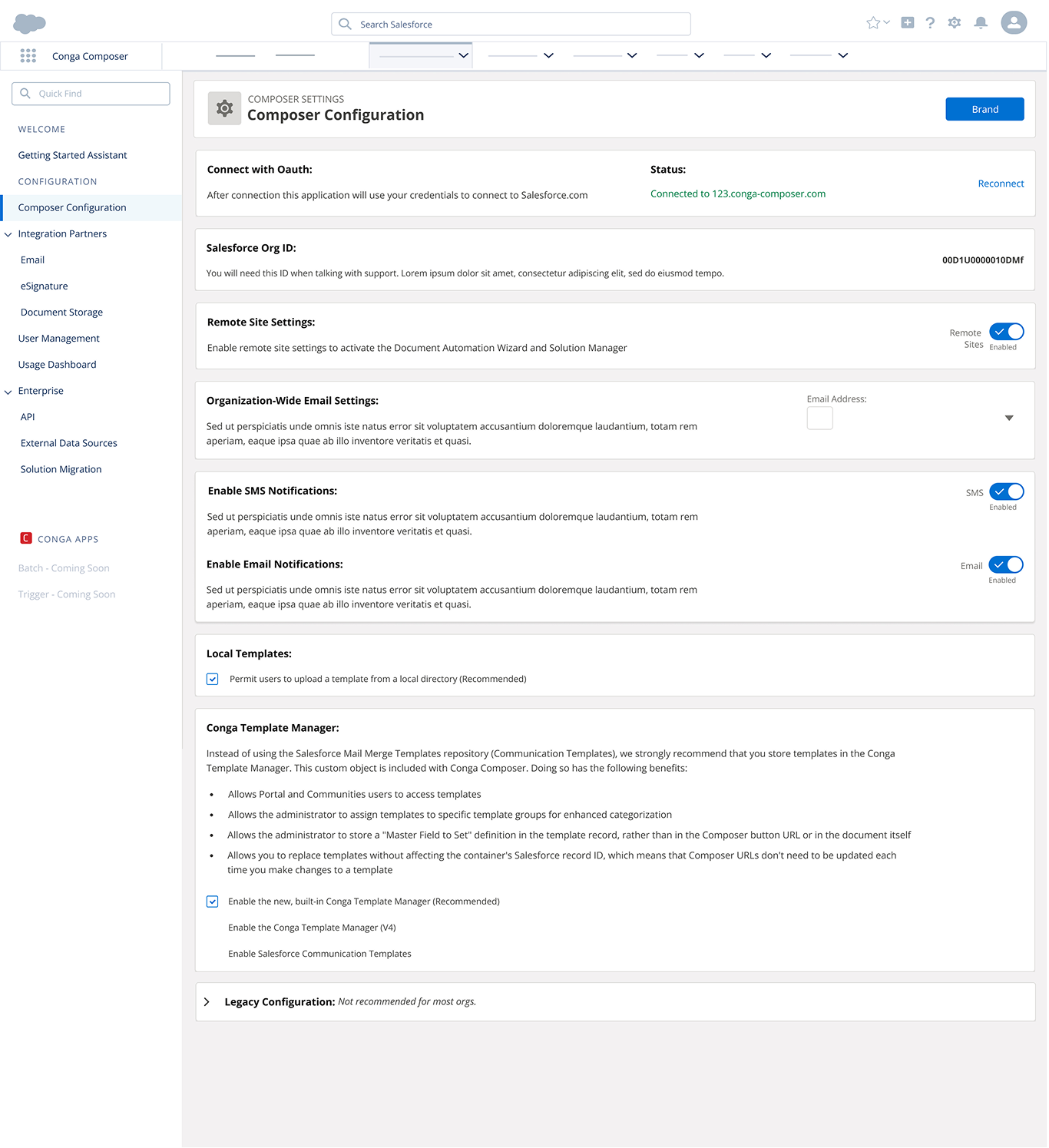Screen dimensions: 1049x1148
Task: Open the user profile avatar
Action: pyautogui.click(x=1014, y=22)
